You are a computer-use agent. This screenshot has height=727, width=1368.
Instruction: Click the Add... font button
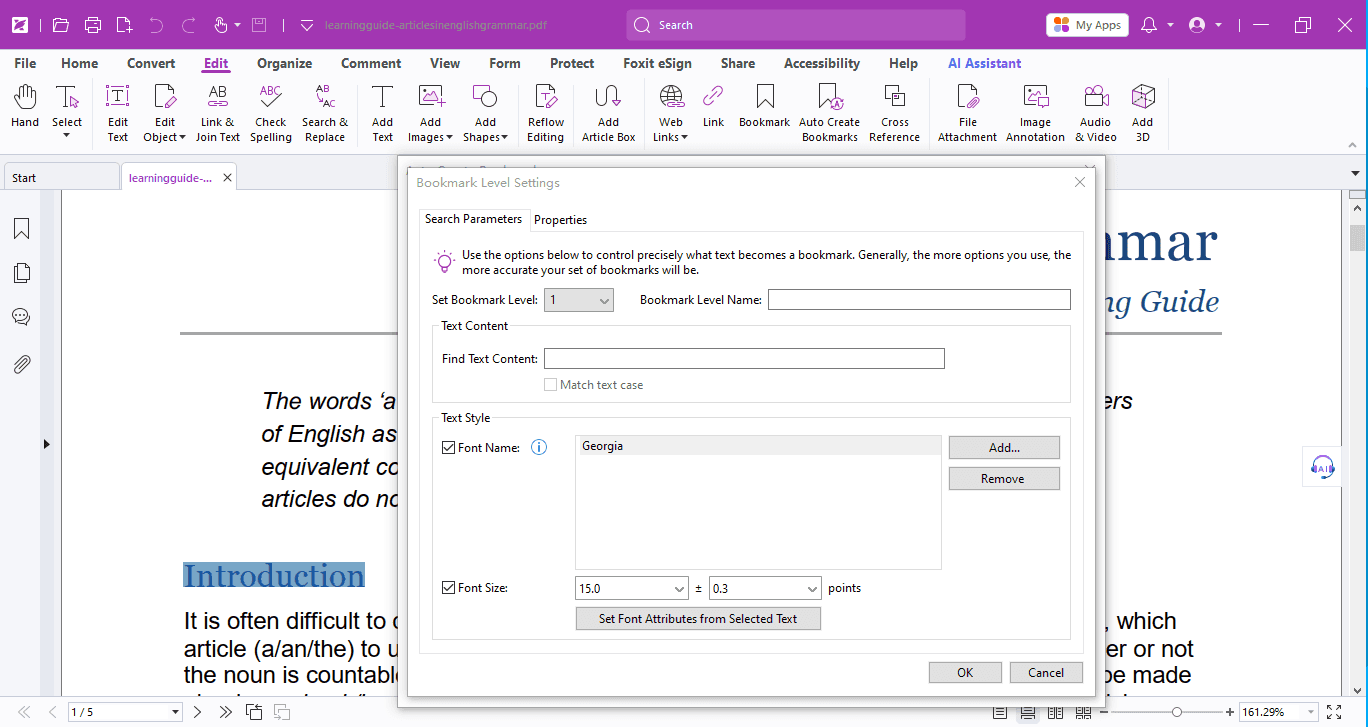[1004, 448]
